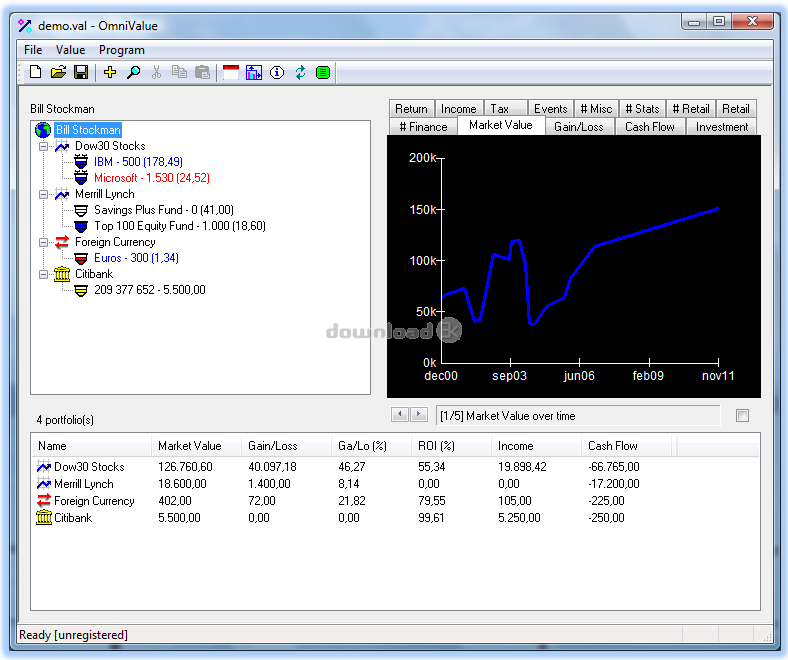788x660 pixels.
Task: Click the IBM stock cup icon
Action: tap(81, 162)
